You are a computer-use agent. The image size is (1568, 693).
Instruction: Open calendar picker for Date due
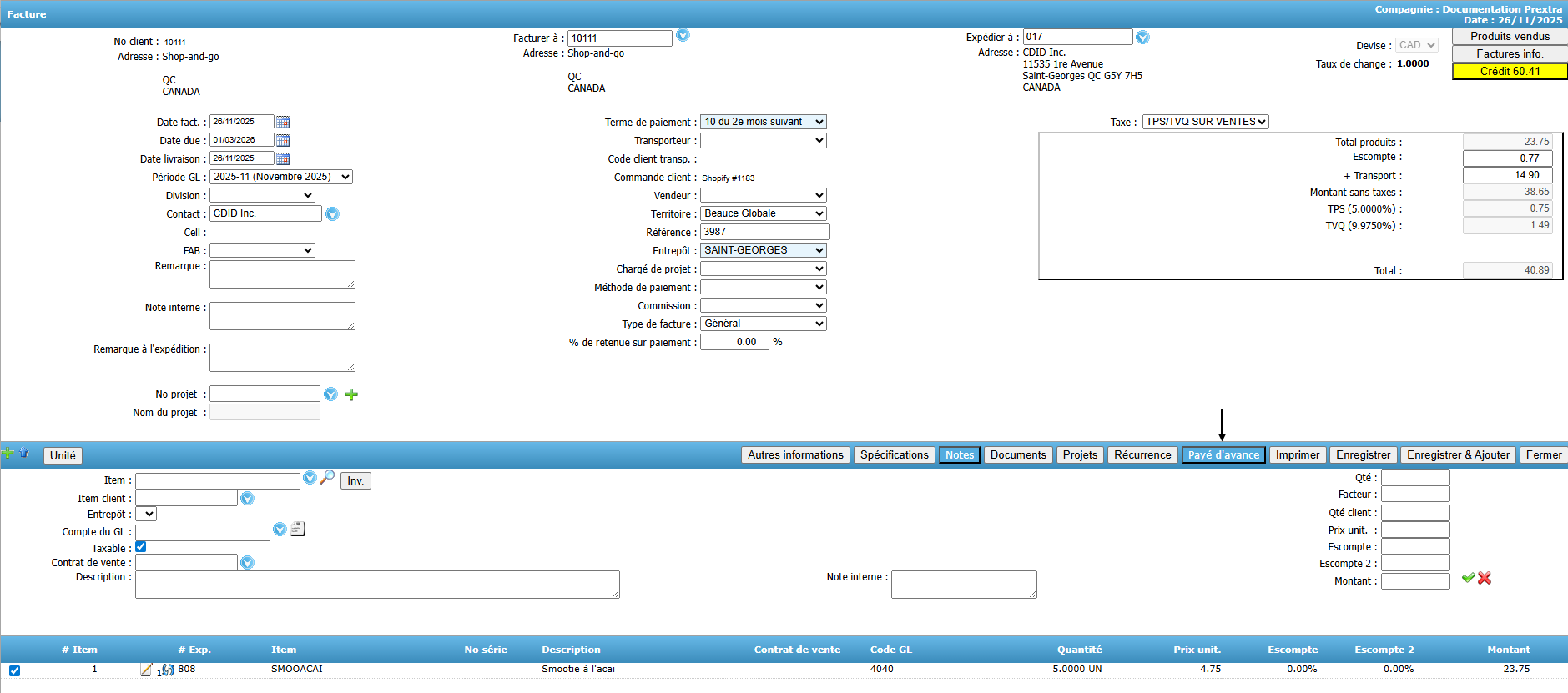pyautogui.click(x=283, y=140)
